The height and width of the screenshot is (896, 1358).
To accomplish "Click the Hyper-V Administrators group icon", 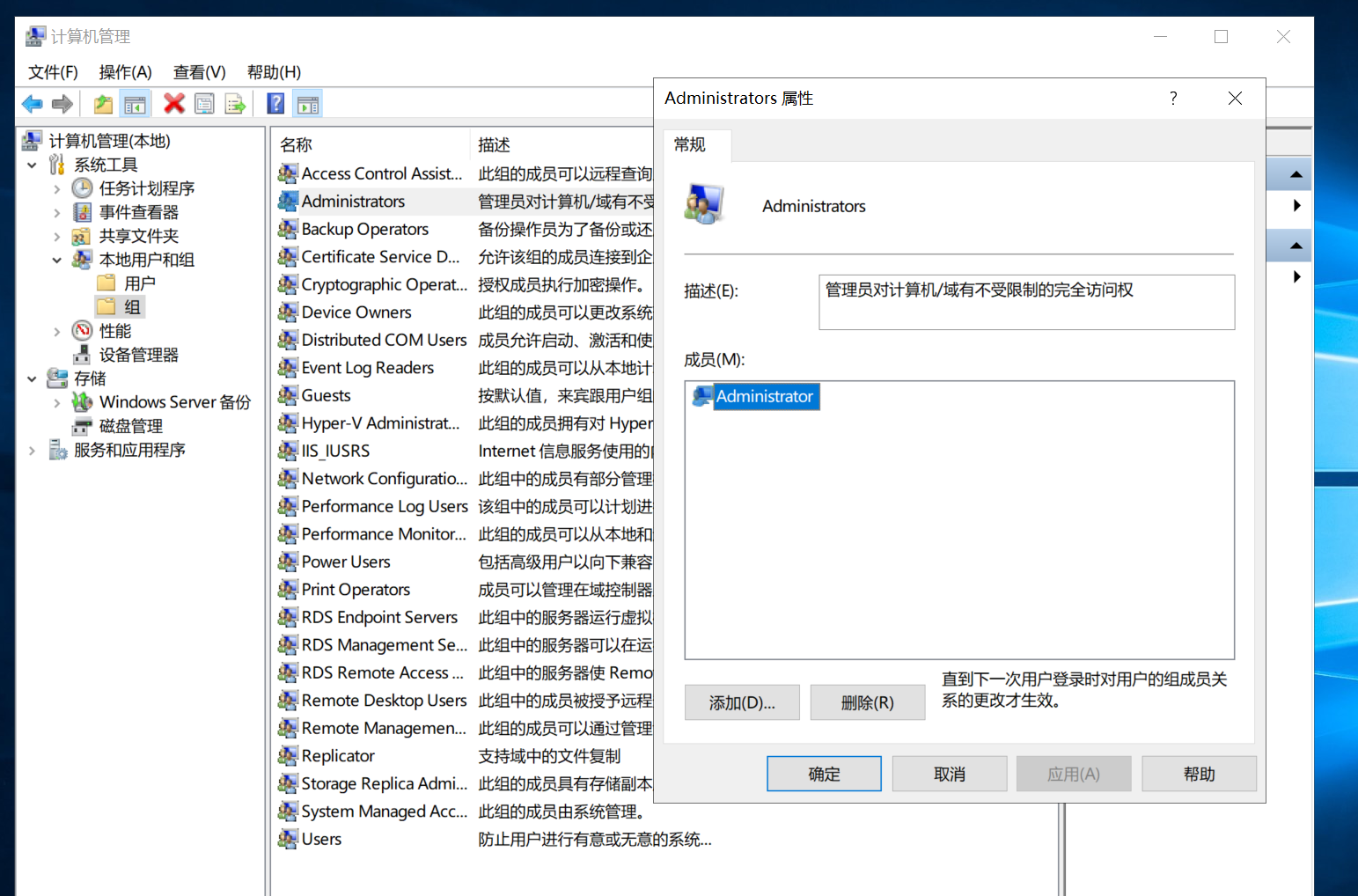I will pyautogui.click(x=288, y=423).
